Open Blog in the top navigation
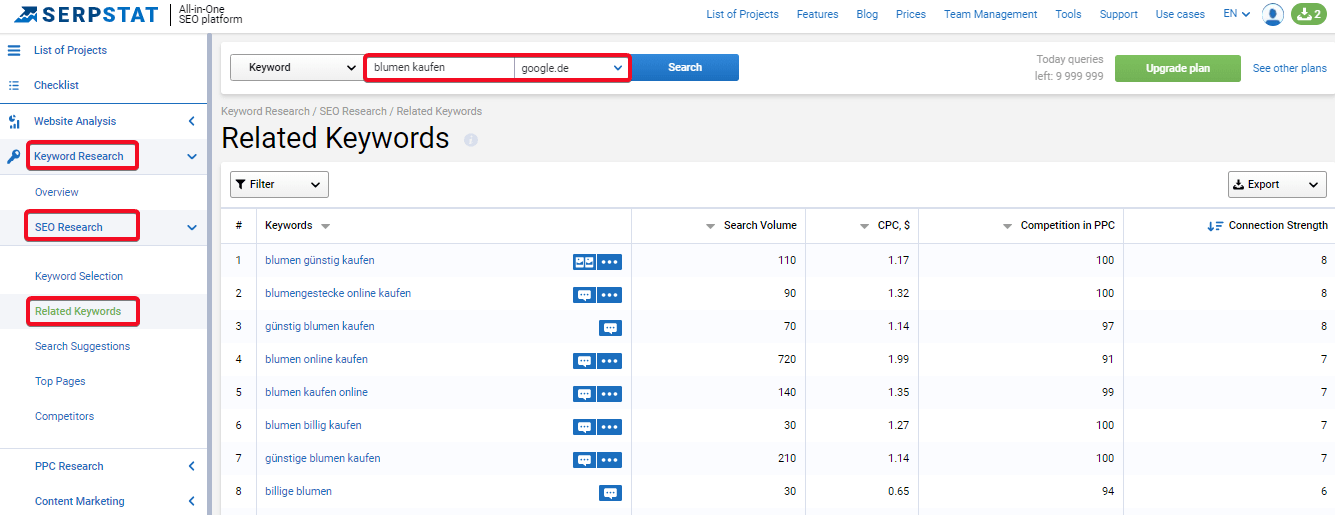The height and width of the screenshot is (515, 1335). [867, 14]
